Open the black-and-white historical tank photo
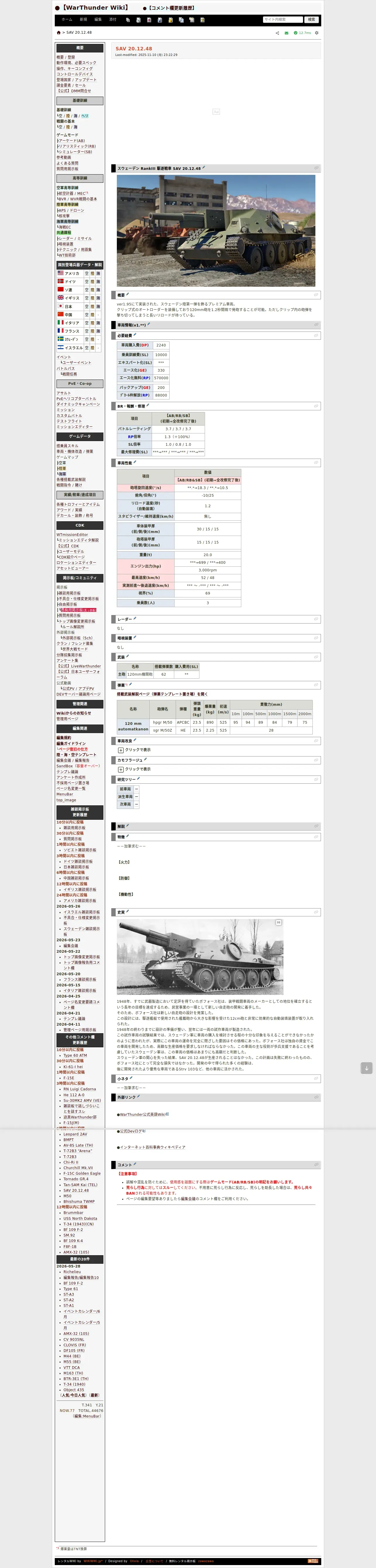Image resolution: width=376 pixels, height=1568 pixels. (x=200, y=957)
